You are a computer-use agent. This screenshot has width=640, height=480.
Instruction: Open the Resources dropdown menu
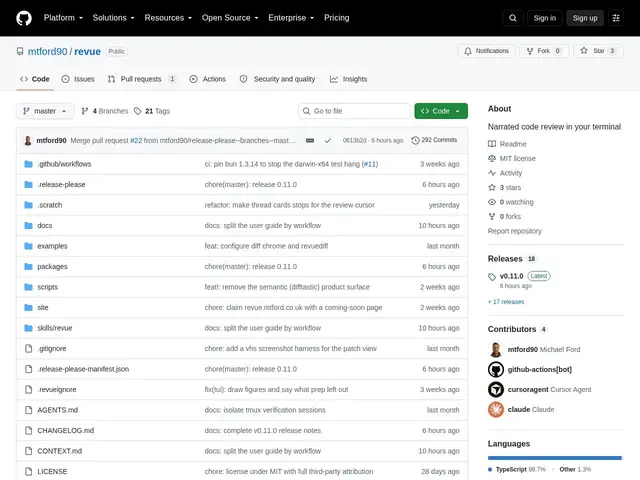tap(168, 18)
